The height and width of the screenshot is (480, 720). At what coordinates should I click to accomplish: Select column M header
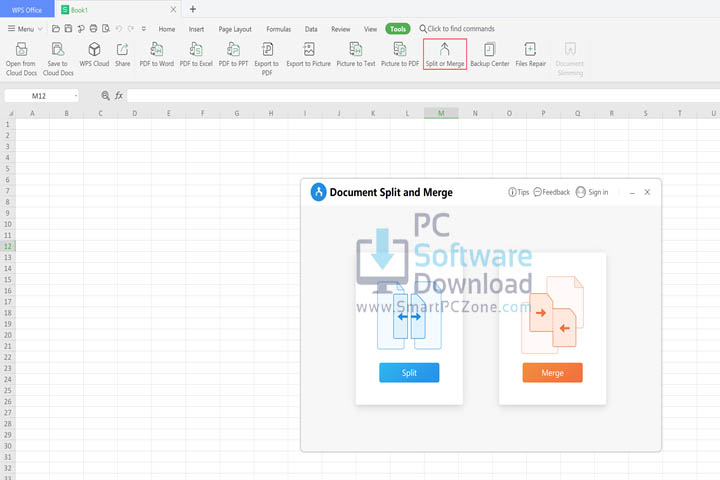[x=441, y=113]
